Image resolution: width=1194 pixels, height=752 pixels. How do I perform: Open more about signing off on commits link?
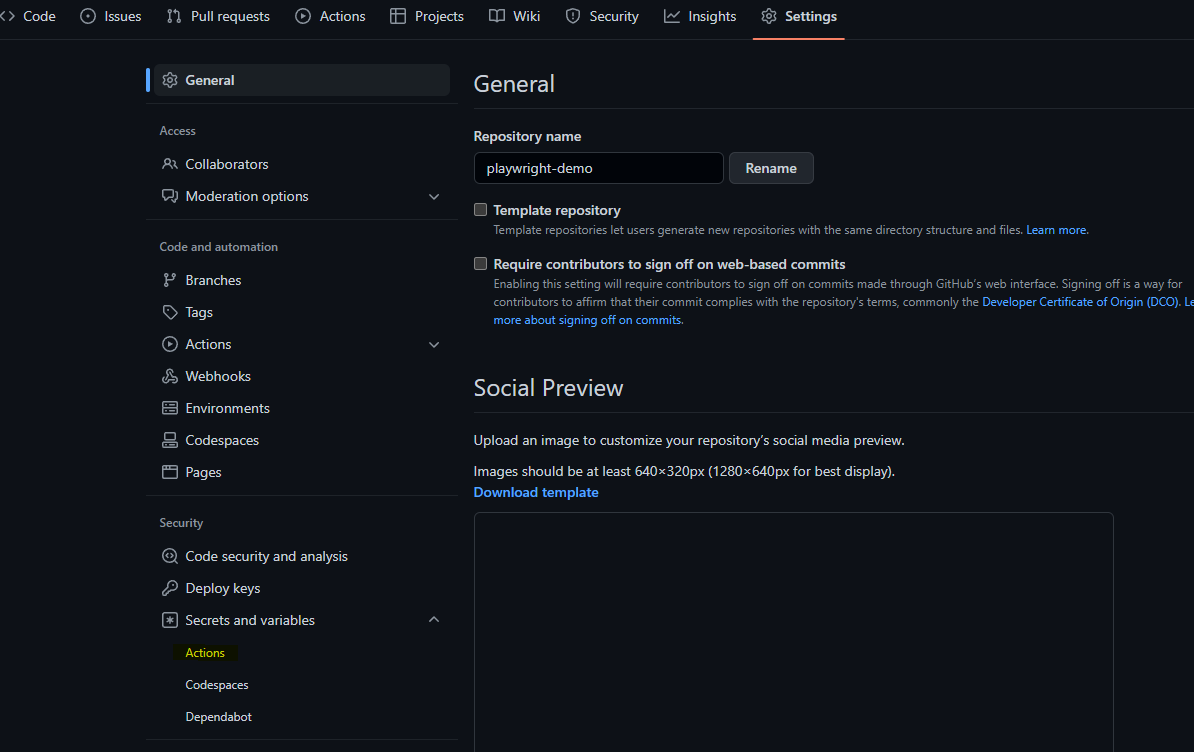(587, 320)
